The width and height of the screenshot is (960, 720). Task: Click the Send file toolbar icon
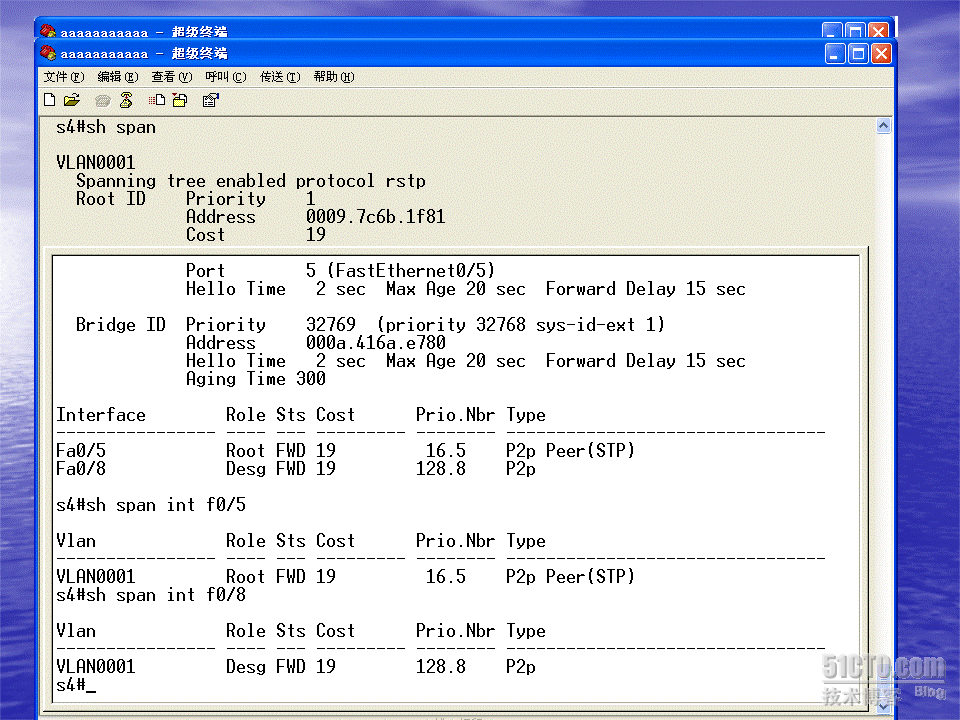pyautogui.click(x=157, y=100)
